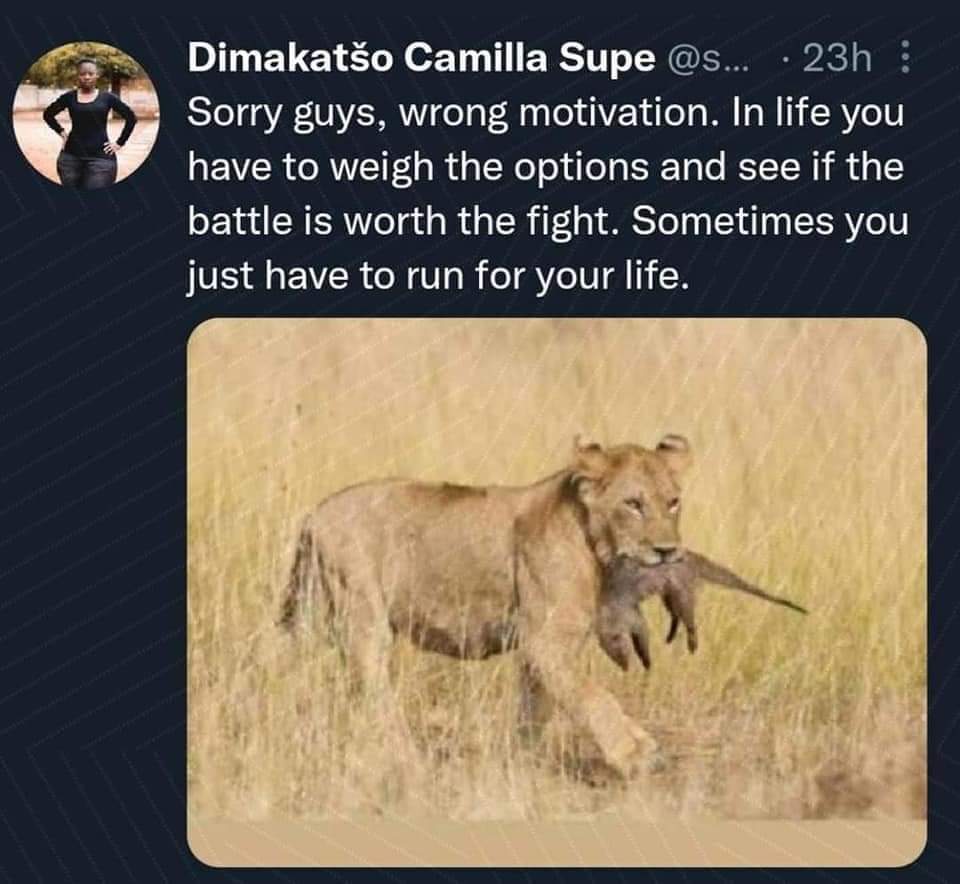960x884 pixels.
Task: Click the lioness's ear in the photo
Action: (x=673, y=448)
